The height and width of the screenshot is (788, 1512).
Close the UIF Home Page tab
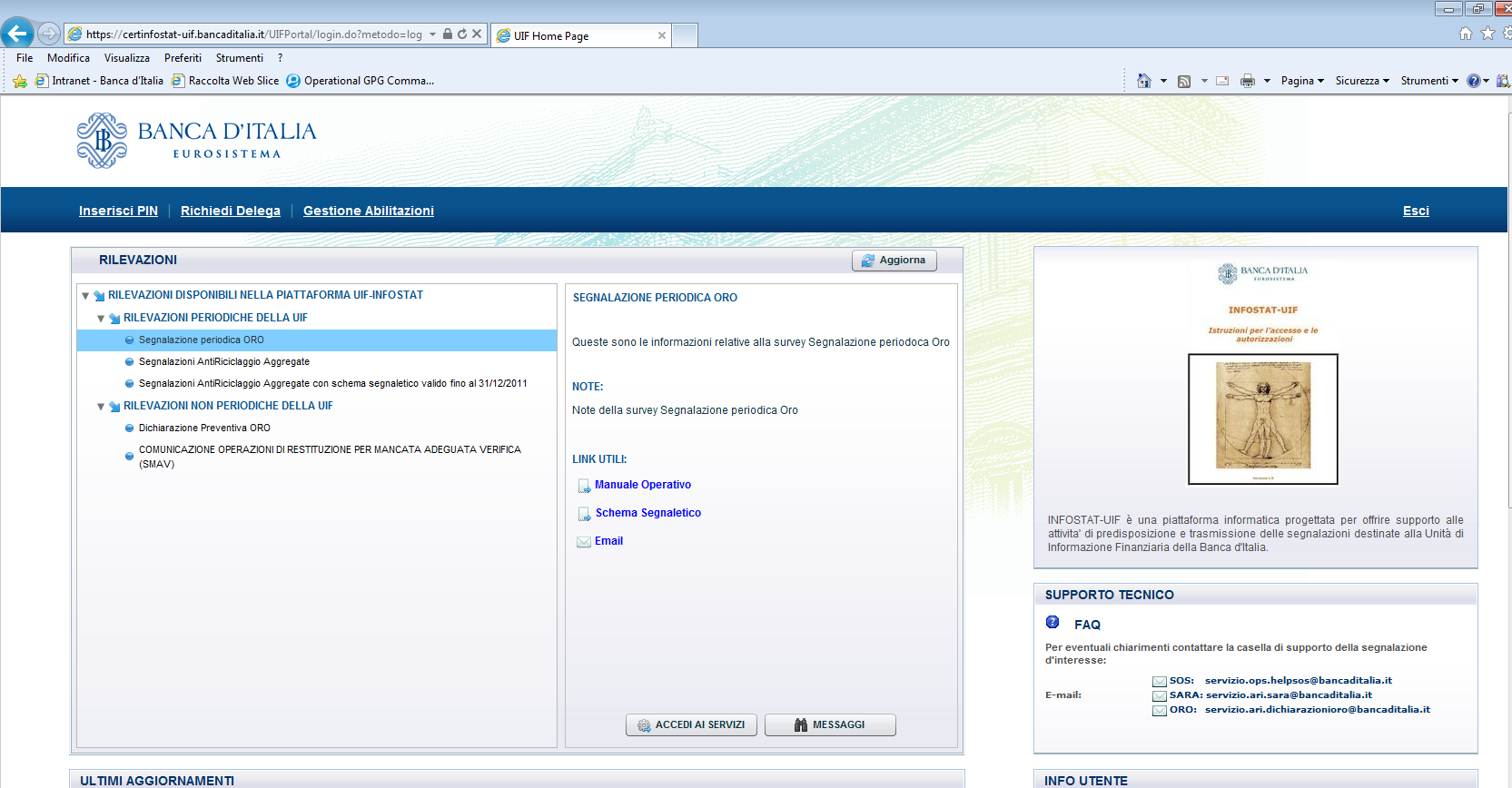662,35
